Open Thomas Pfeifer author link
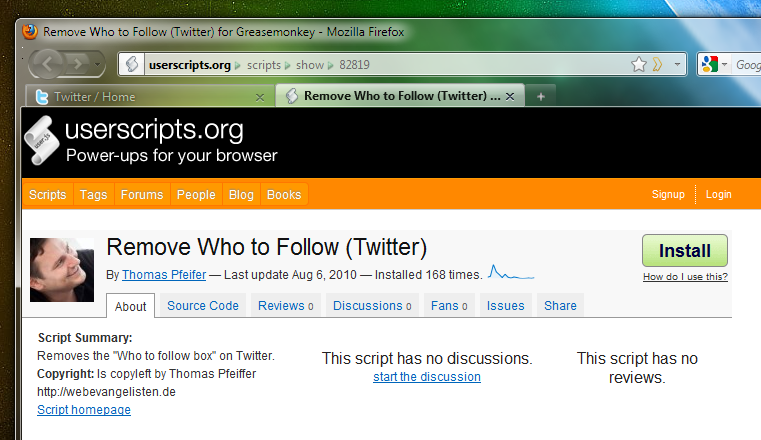The width and height of the screenshot is (761, 440). (x=164, y=275)
